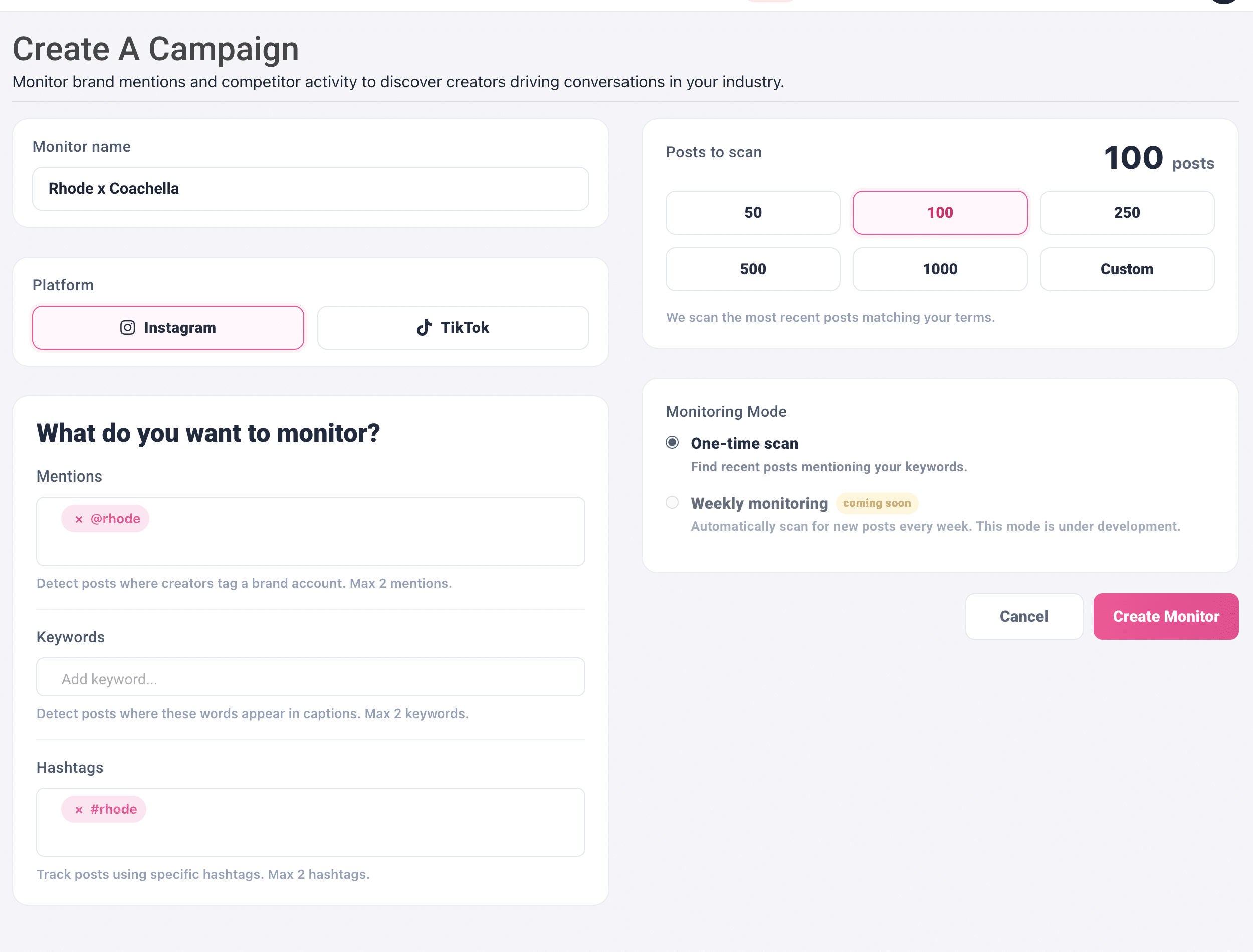Image resolution: width=1253 pixels, height=952 pixels.
Task: Open the Custom posts option
Action: [x=1127, y=269]
